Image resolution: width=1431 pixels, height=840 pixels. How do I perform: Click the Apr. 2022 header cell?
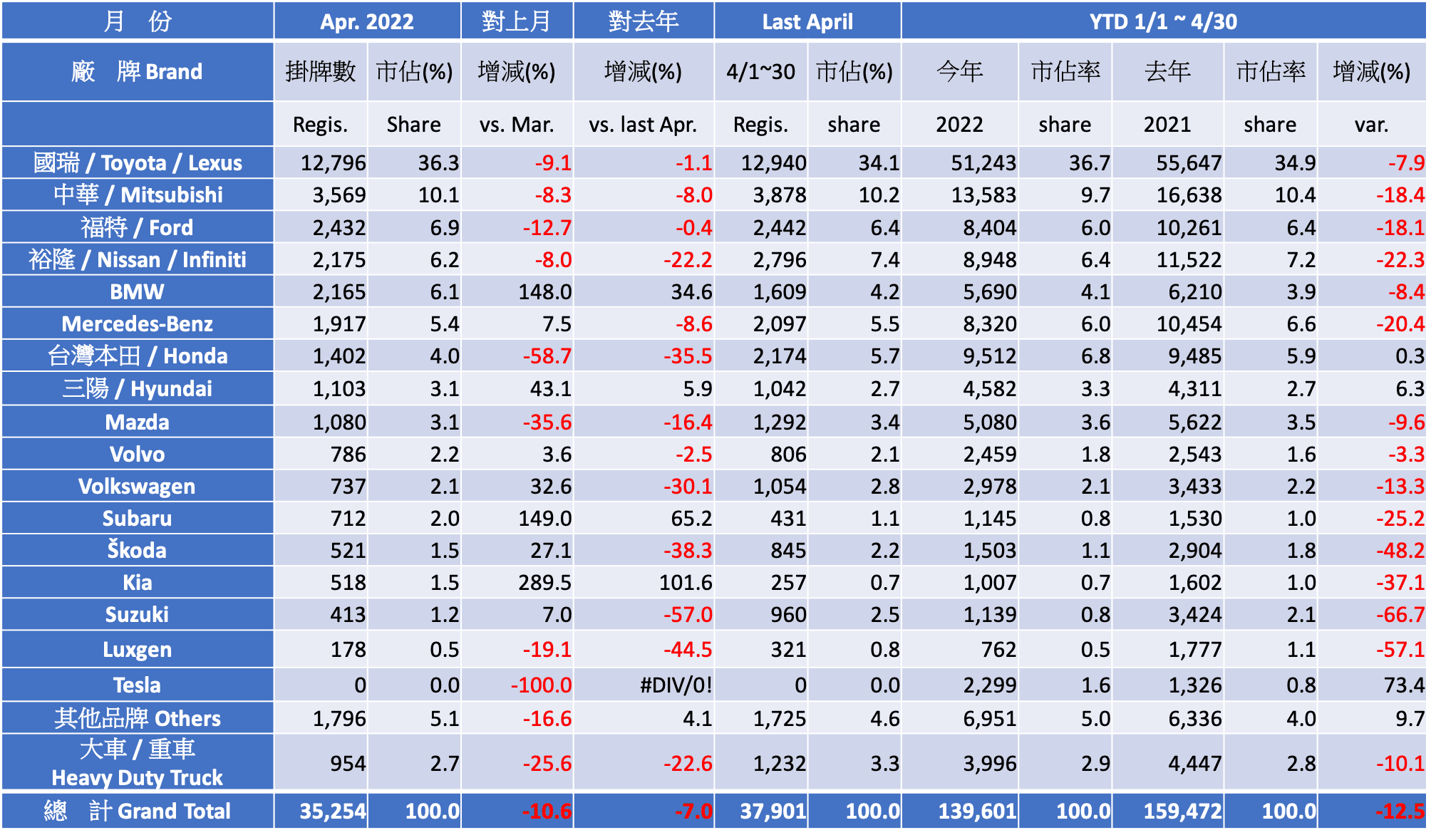tap(367, 21)
